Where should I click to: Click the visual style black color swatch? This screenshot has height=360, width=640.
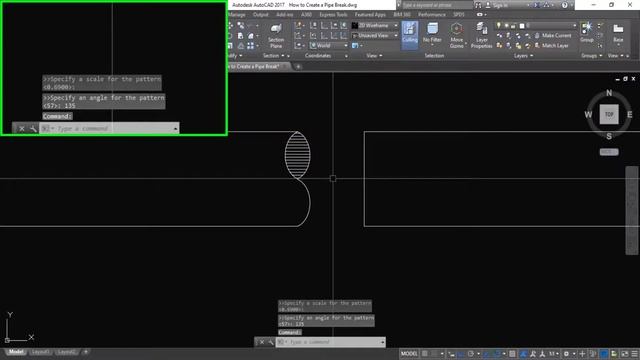point(355,25)
